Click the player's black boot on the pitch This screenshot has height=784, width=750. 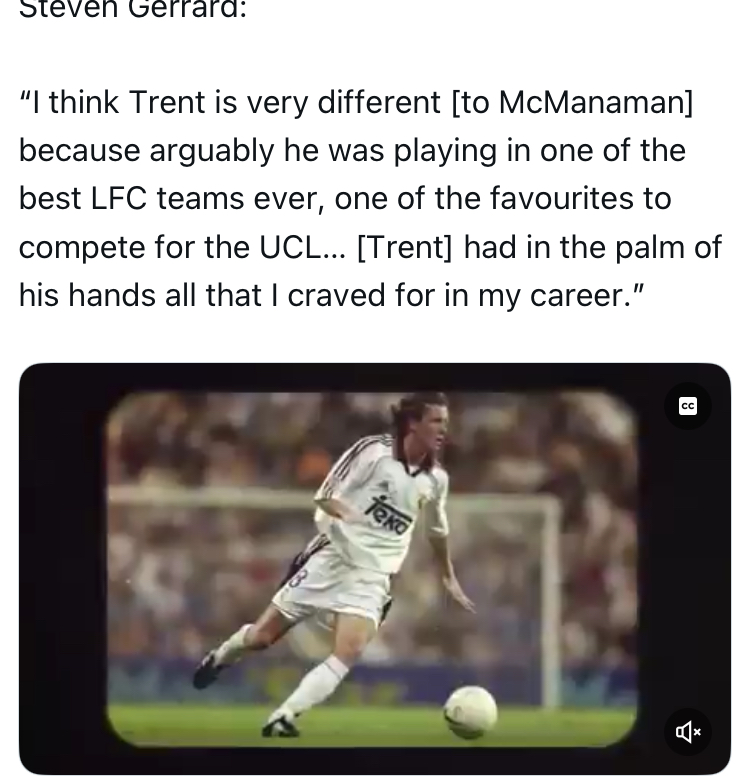click(210, 668)
